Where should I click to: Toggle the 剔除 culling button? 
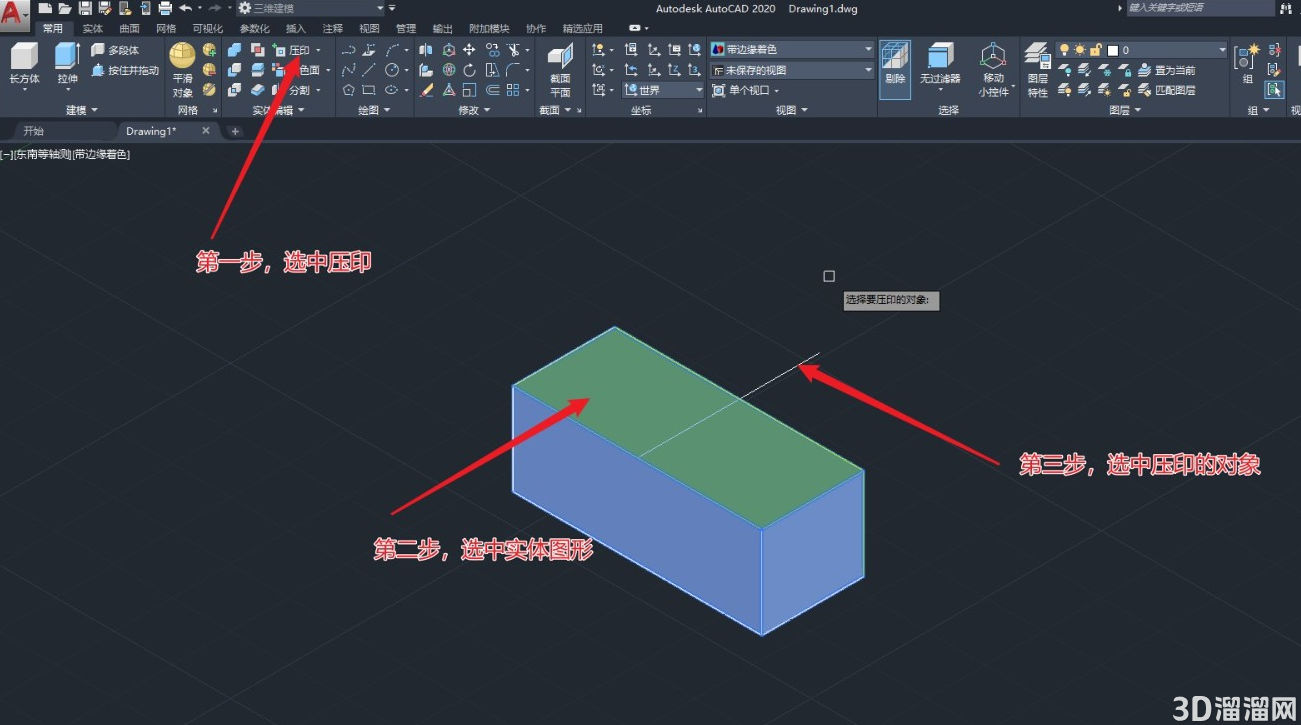pos(895,68)
